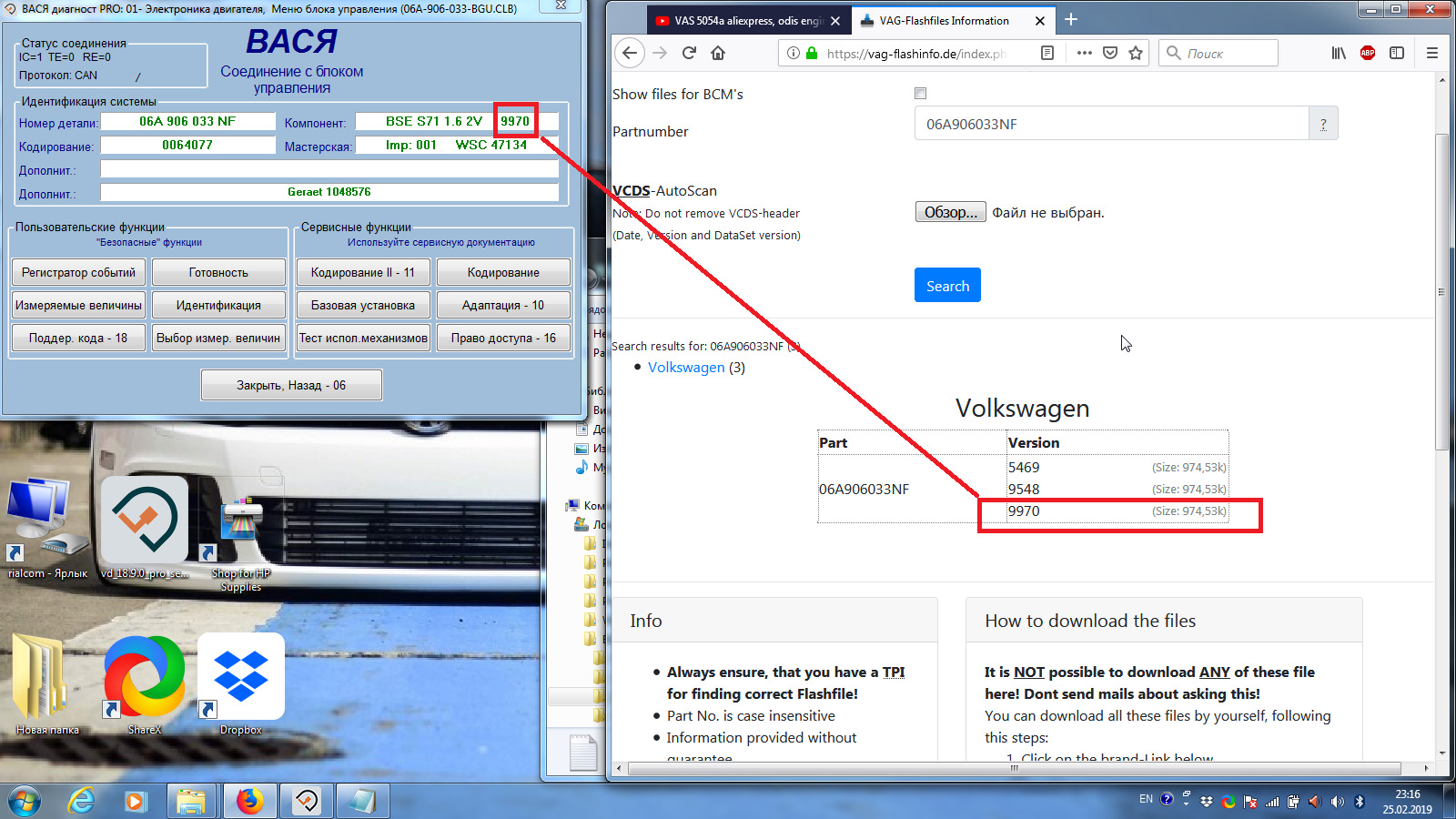Click the page's vertical scrollbar

point(1441,291)
